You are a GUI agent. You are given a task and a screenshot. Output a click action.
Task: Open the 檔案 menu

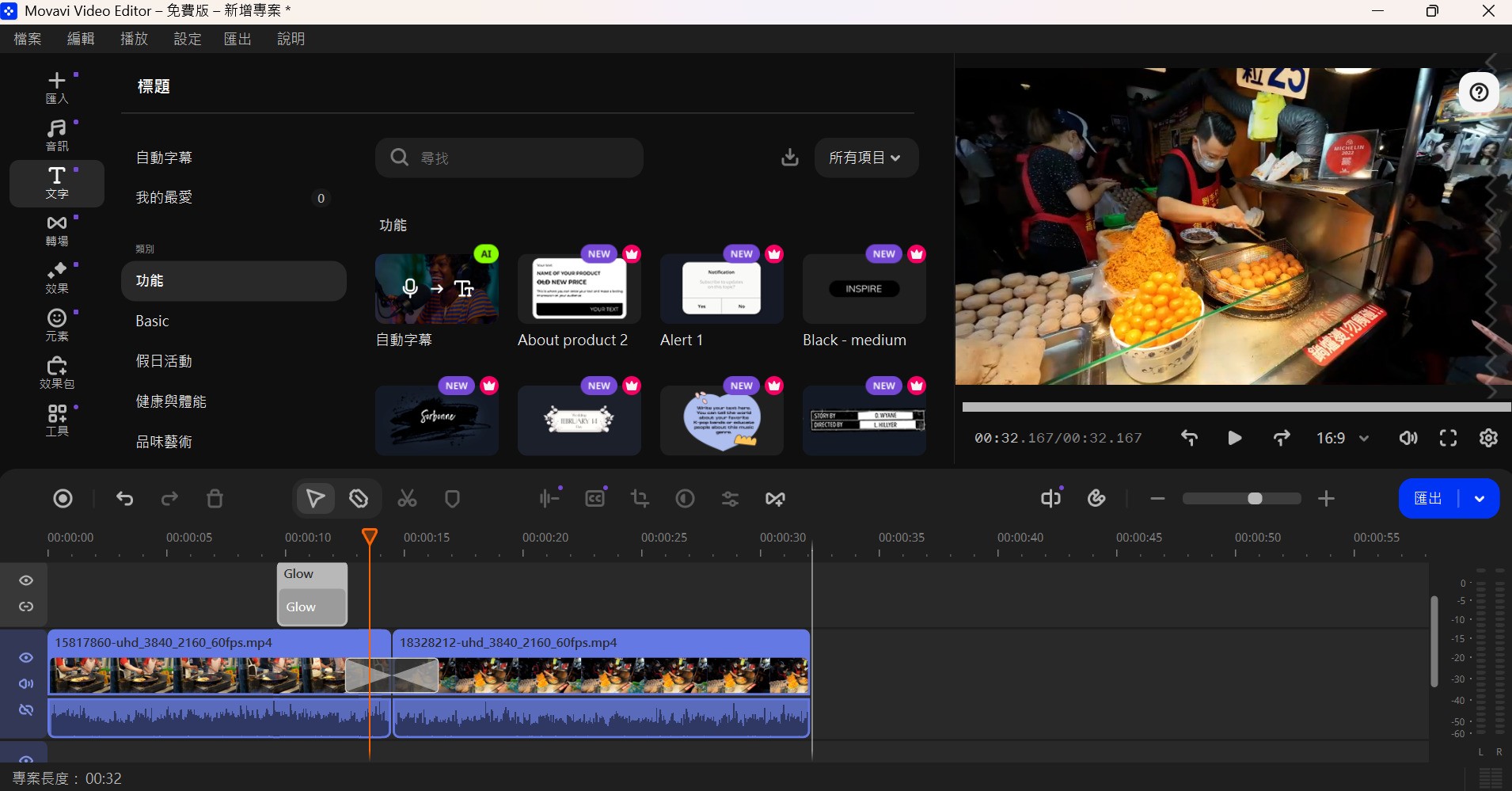coord(28,39)
